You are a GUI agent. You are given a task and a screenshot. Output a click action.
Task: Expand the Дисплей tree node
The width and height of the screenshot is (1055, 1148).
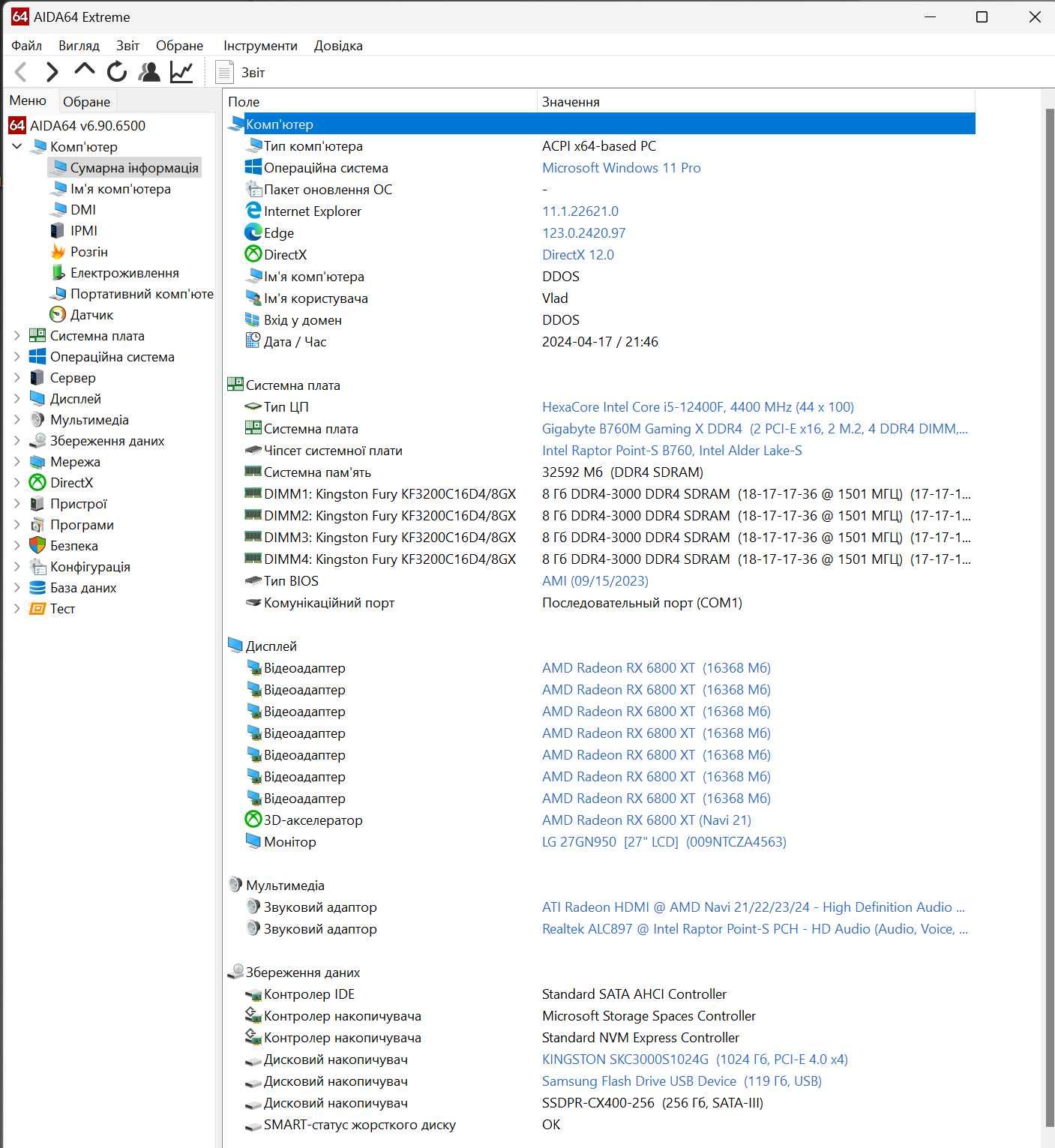pos(17,398)
